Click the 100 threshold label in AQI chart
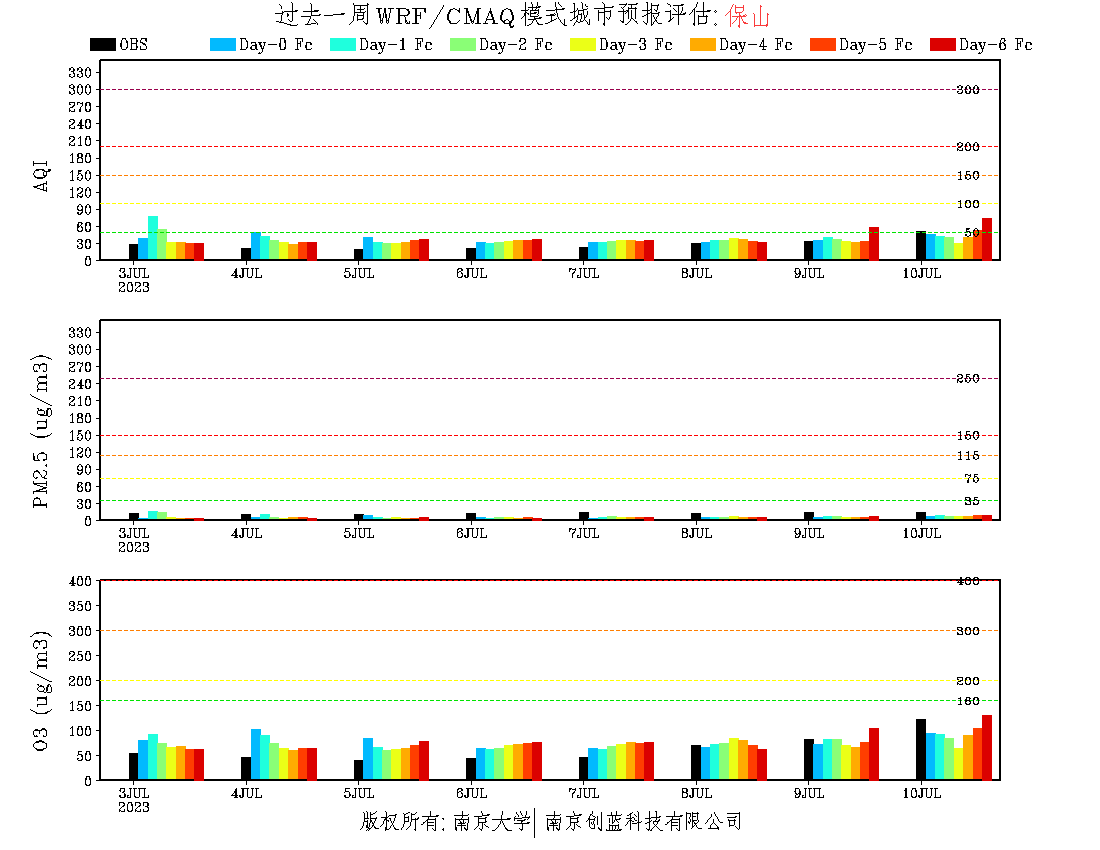This screenshot has height=850, width=1100. (968, 203)
